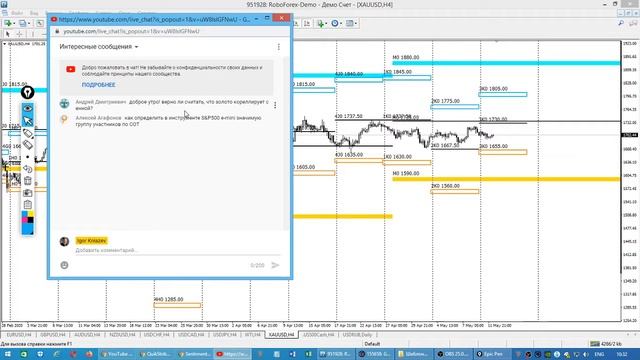Viewport: 640px width, 360px height.
Task: Open the MetaTrader chat bubble icon
Action: point(633,23)
